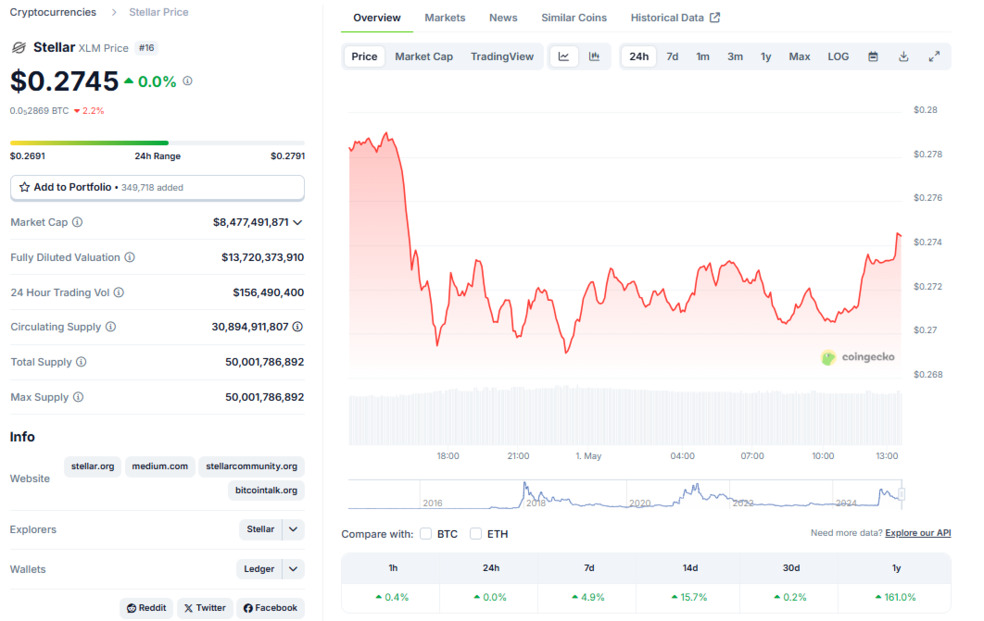Select the 1m time range
The image size is (984, 621).
(703, 56)
